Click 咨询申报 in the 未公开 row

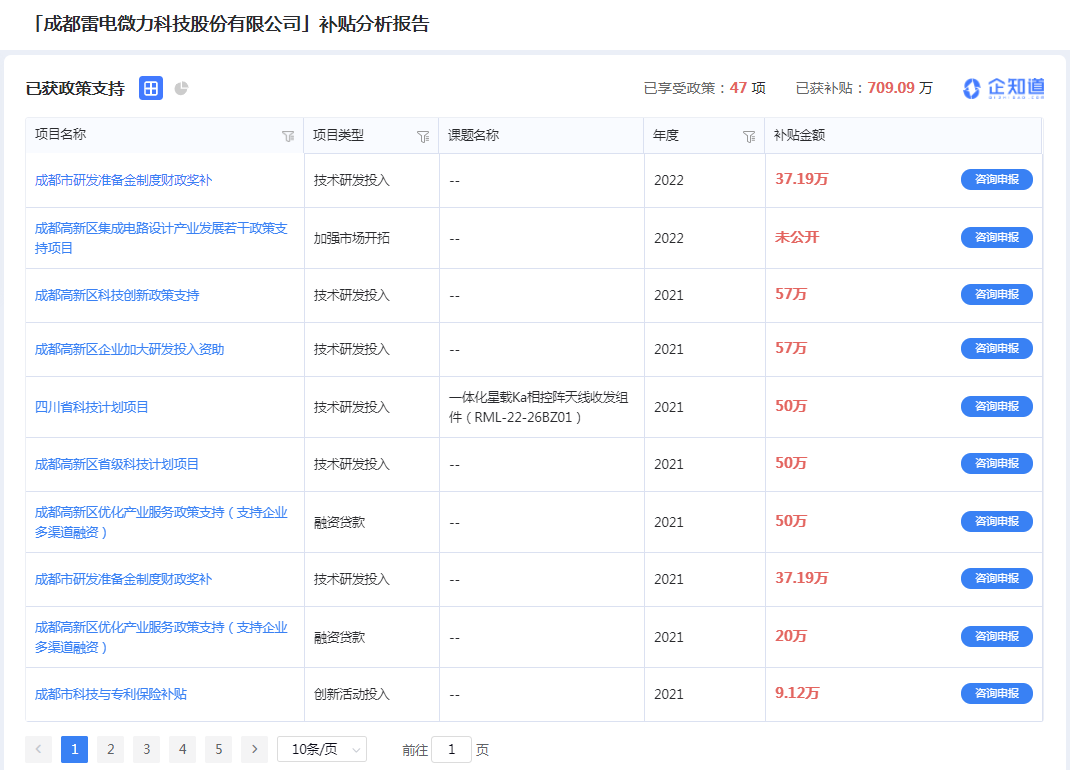tap(996, 238)
